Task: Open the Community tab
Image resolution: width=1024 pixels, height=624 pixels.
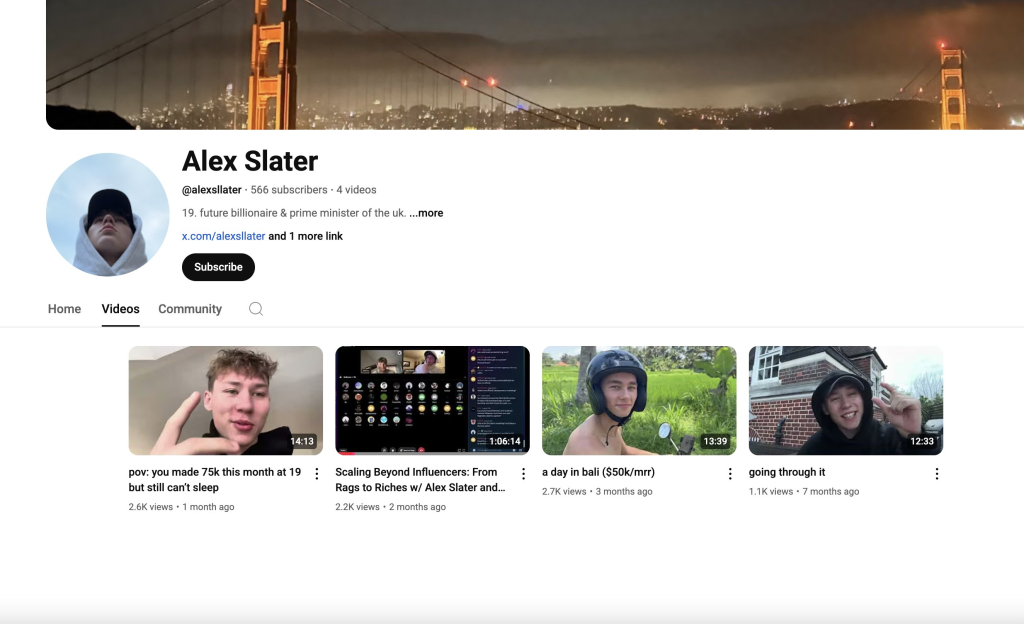Action: pos(190,309)
